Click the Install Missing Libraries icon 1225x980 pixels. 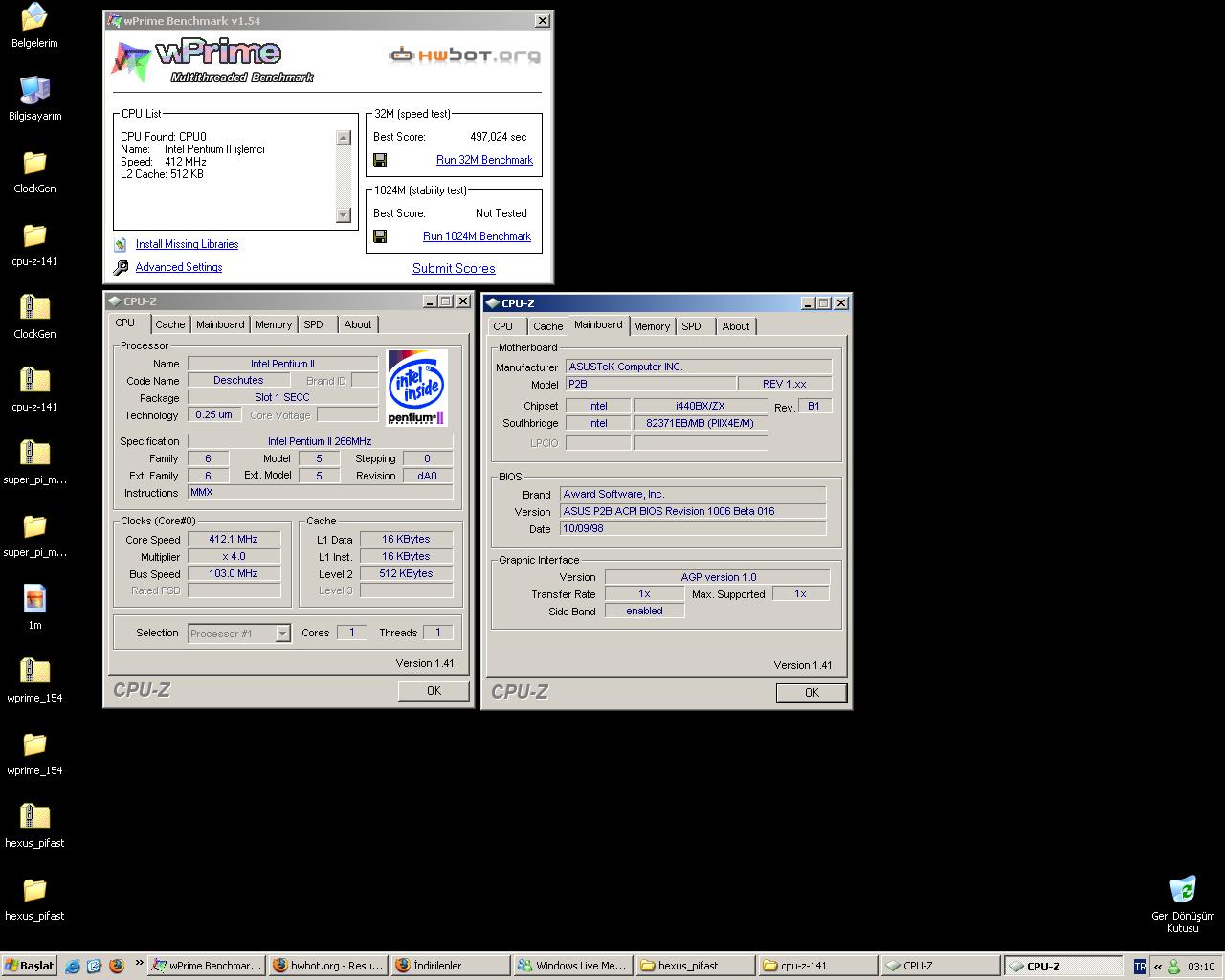pyautogui.click(x=121, y=245)
